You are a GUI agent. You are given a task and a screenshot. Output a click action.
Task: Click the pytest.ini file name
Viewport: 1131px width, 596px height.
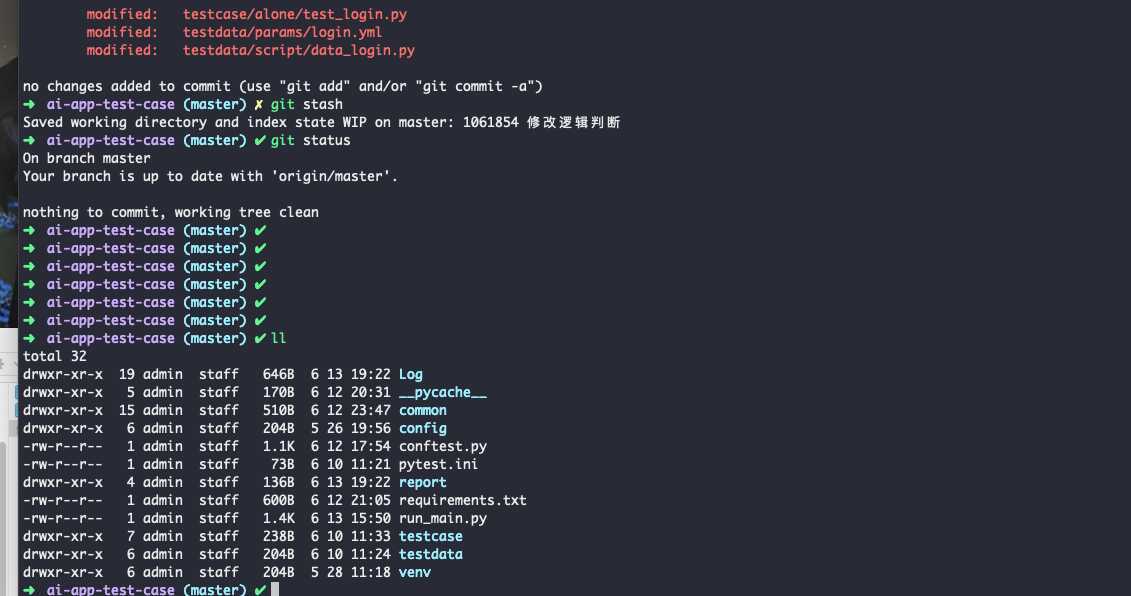[x=439, y=465]
